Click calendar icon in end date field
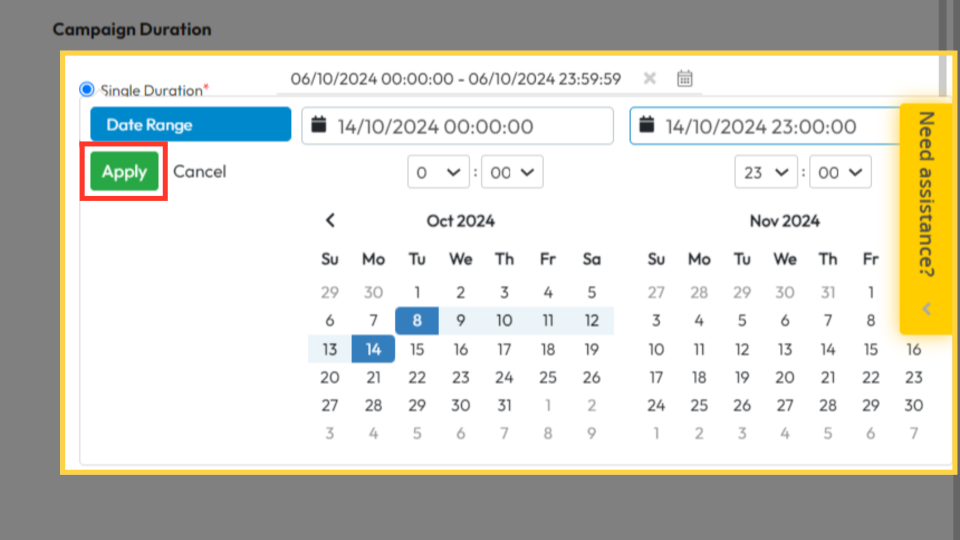The width and height of the screenshot is (960, 540). 647,125
